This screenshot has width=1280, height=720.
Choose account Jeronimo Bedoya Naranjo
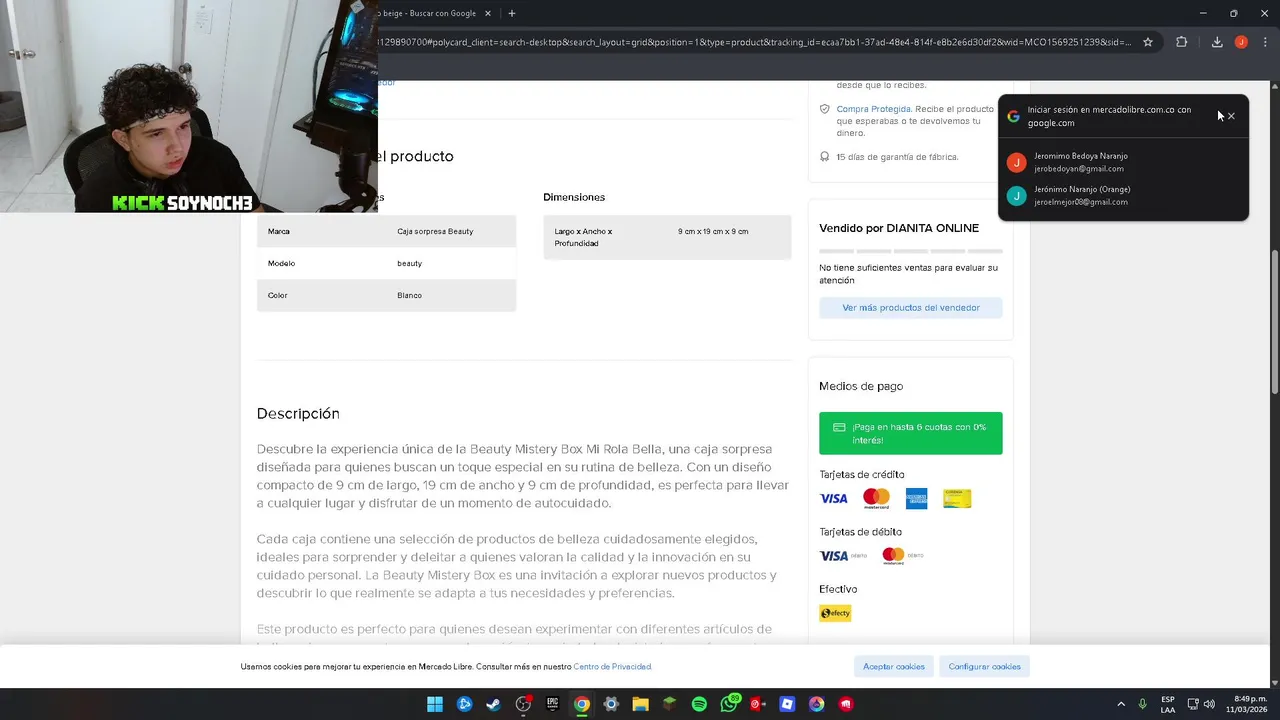tap(1123, 162)
